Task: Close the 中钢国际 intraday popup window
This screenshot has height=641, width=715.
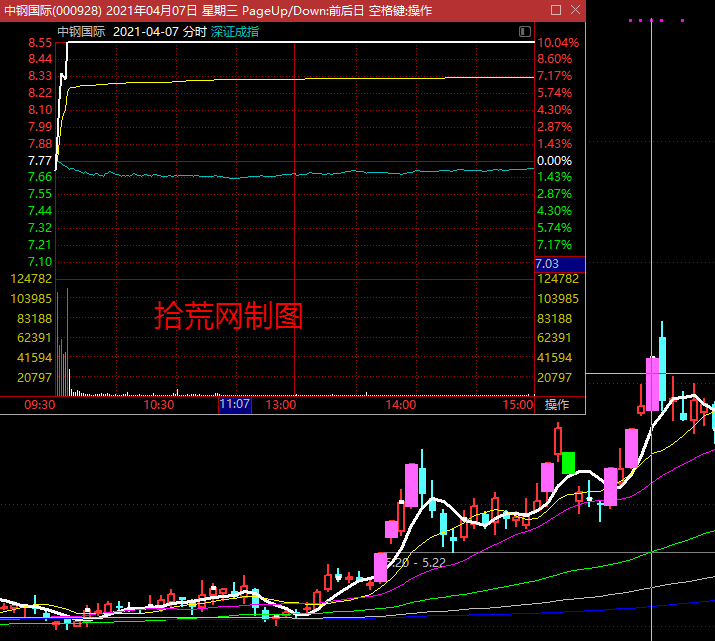Action: [x=575, y=9]
